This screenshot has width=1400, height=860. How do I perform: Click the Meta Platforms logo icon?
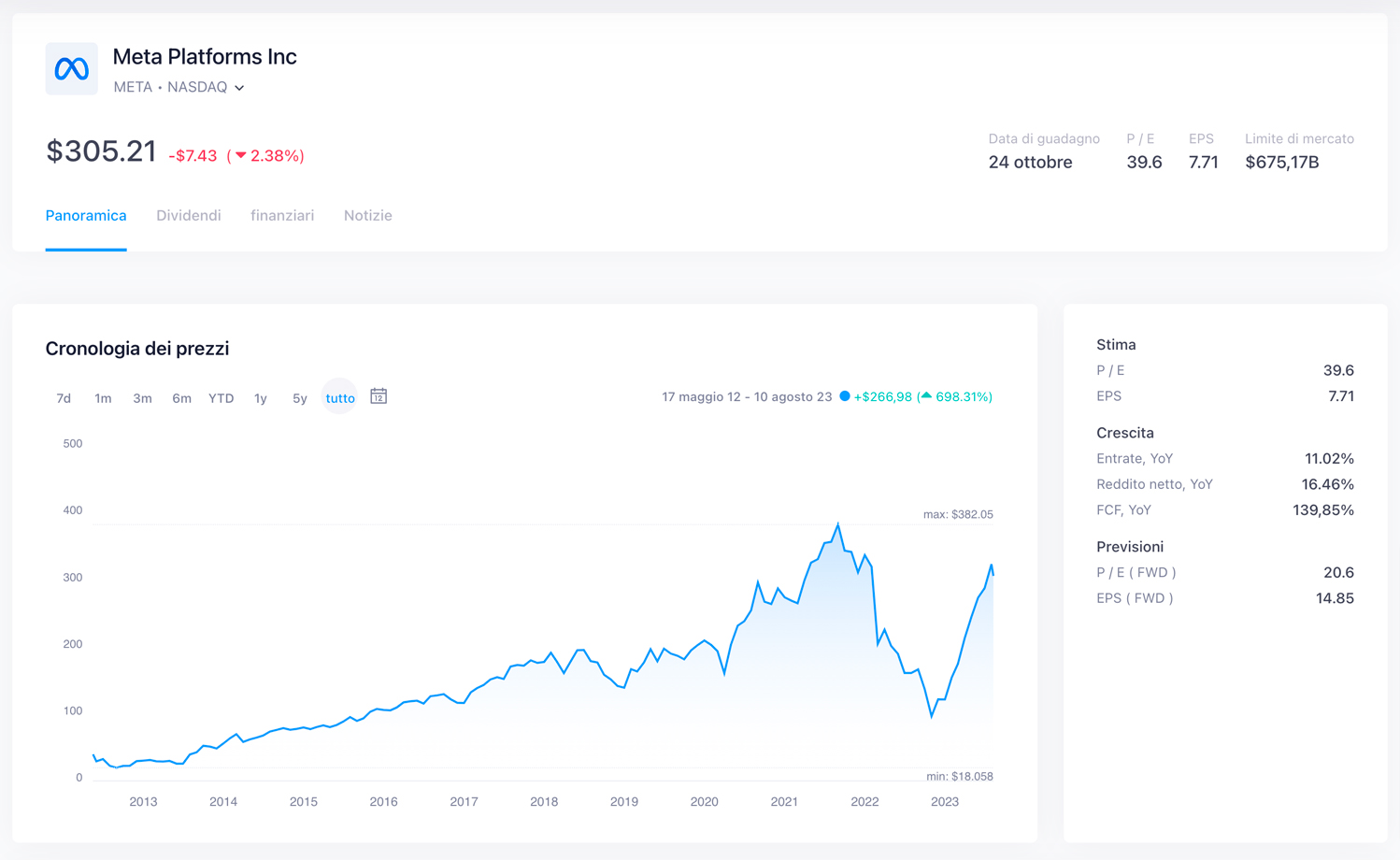pyautogui.click(x=71, y=68)
